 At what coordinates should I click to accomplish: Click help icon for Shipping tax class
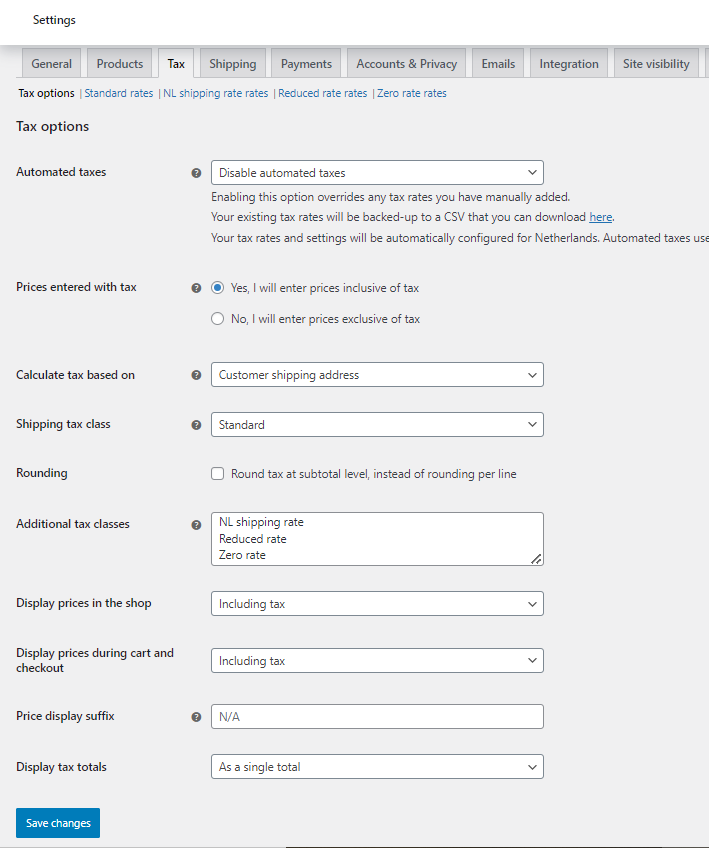(196, 425)
